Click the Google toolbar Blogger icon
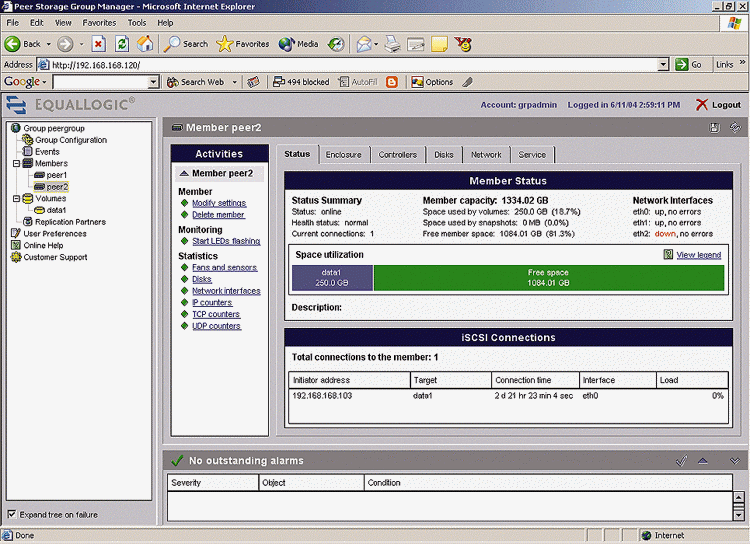This screenshot has width=750, height=544. pyautogui.click(x=392, y=82)
